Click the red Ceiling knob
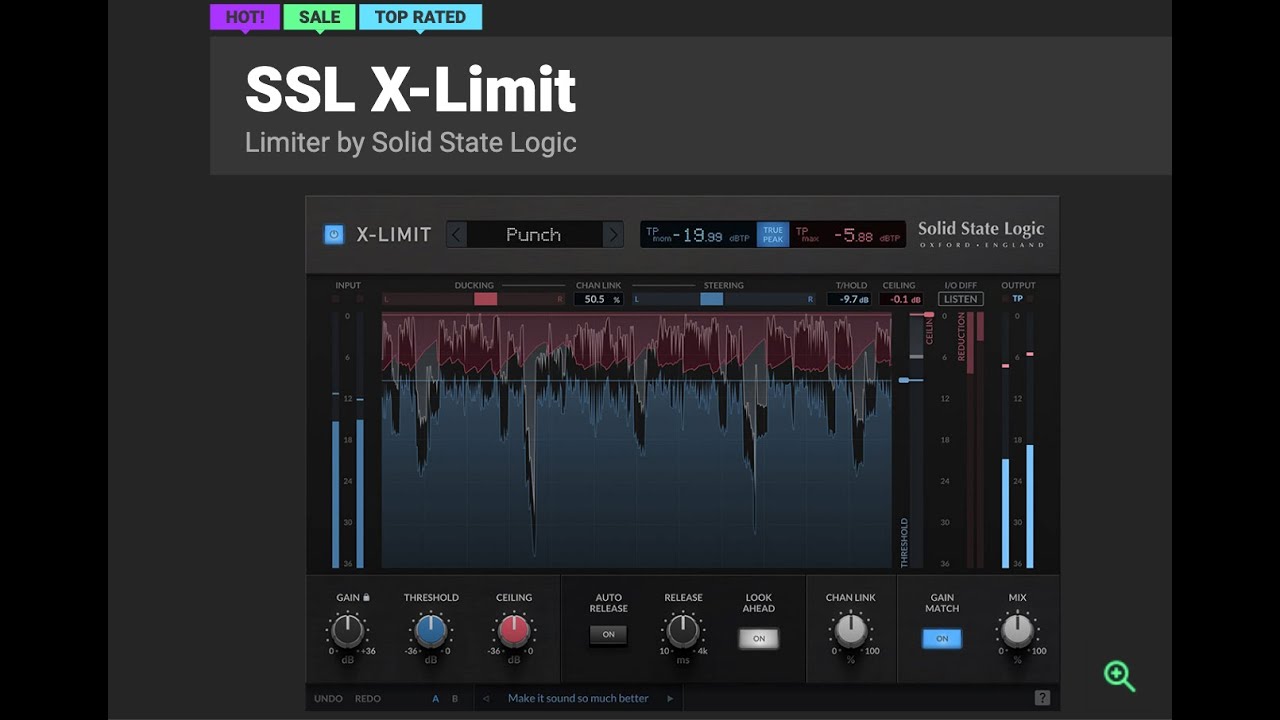The height and width of the screenshot is (720, 1280). 514,631
